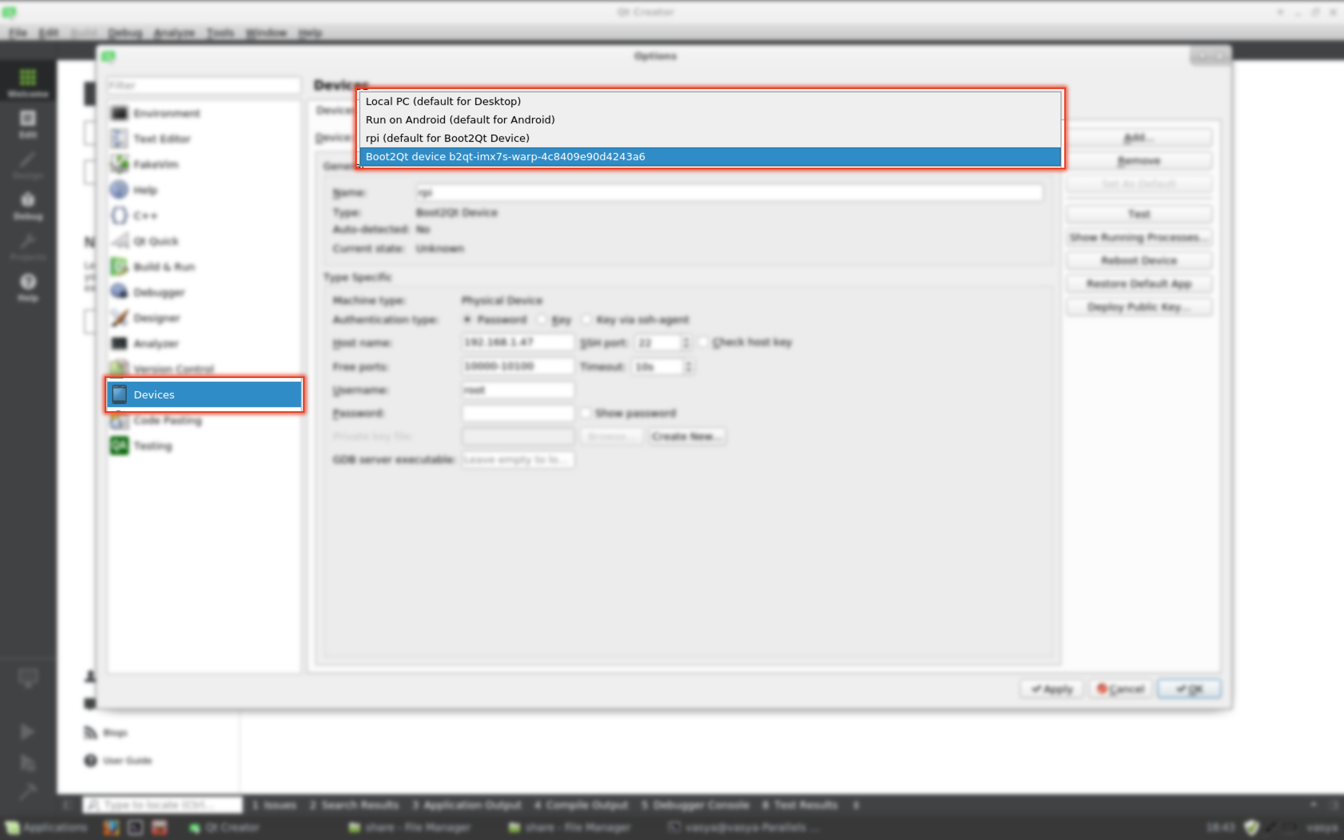Click Add... device button
Screen dimensions: 1344x840
coord(1139,137)
